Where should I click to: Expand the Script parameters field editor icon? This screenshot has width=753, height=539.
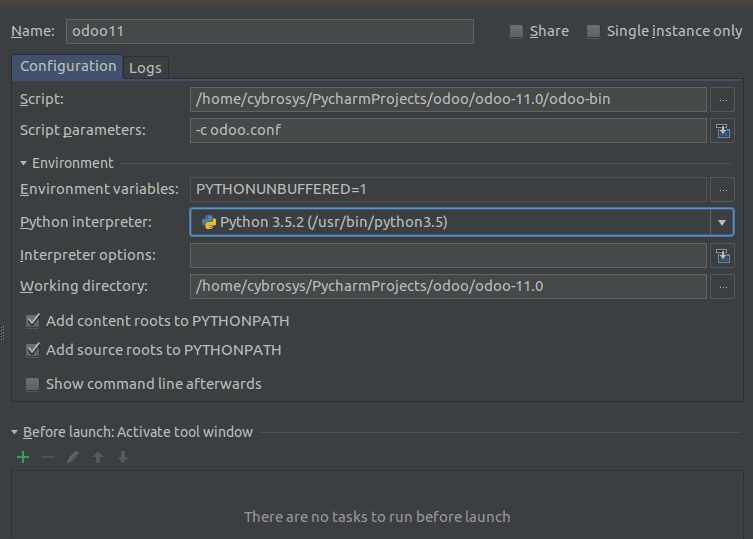pos(723,131)
